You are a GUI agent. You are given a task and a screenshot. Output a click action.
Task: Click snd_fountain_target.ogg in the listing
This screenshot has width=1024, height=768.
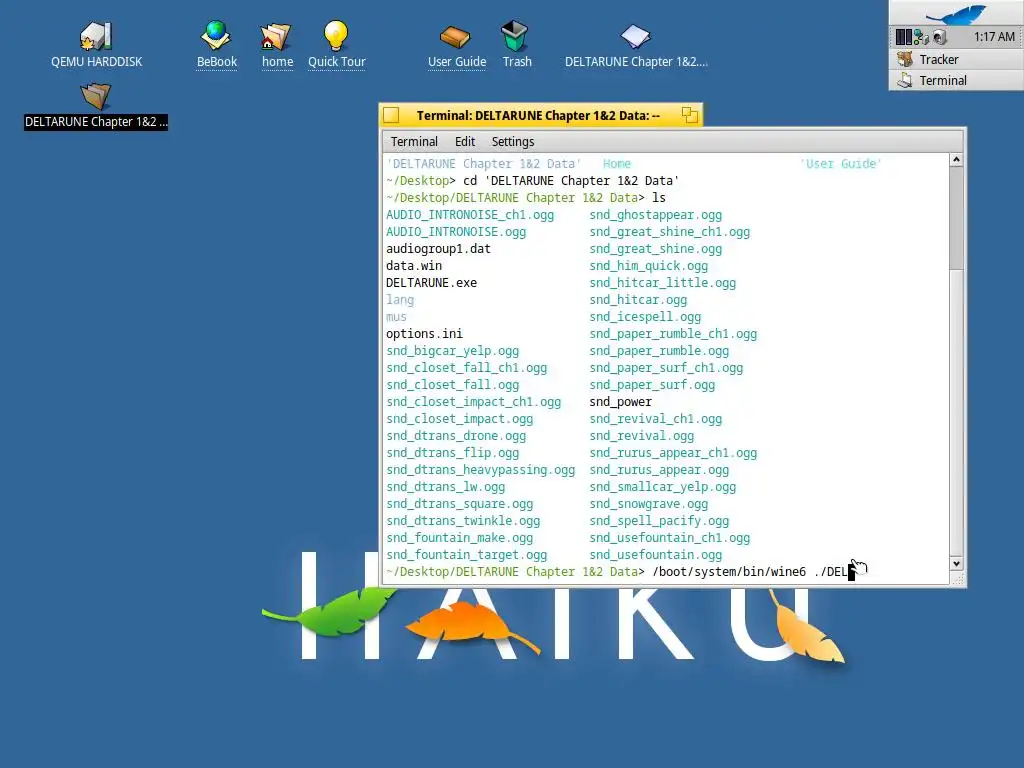(466, 554)
